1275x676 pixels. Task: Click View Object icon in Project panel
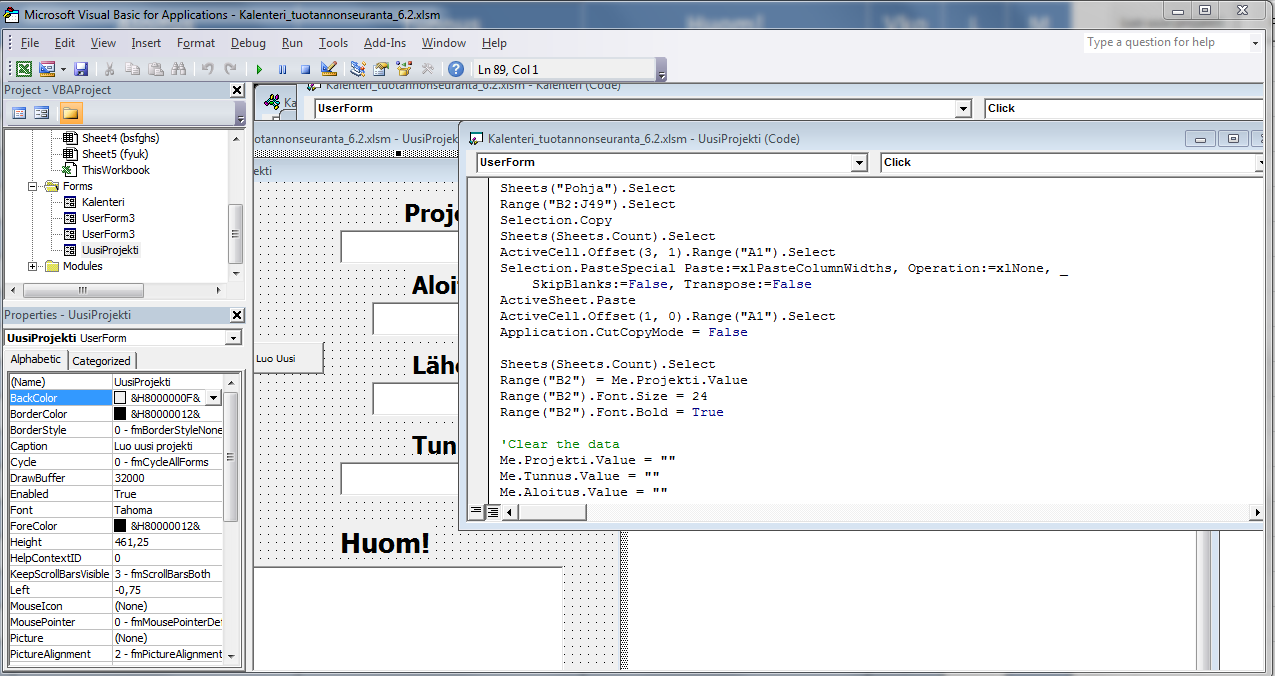42,113
